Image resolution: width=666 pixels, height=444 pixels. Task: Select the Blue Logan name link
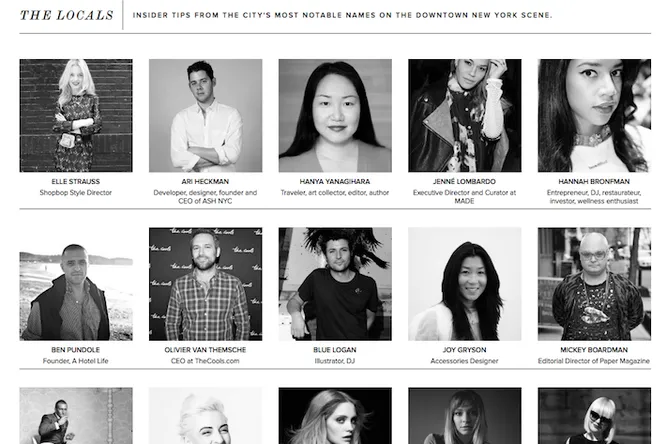[335, 350]
